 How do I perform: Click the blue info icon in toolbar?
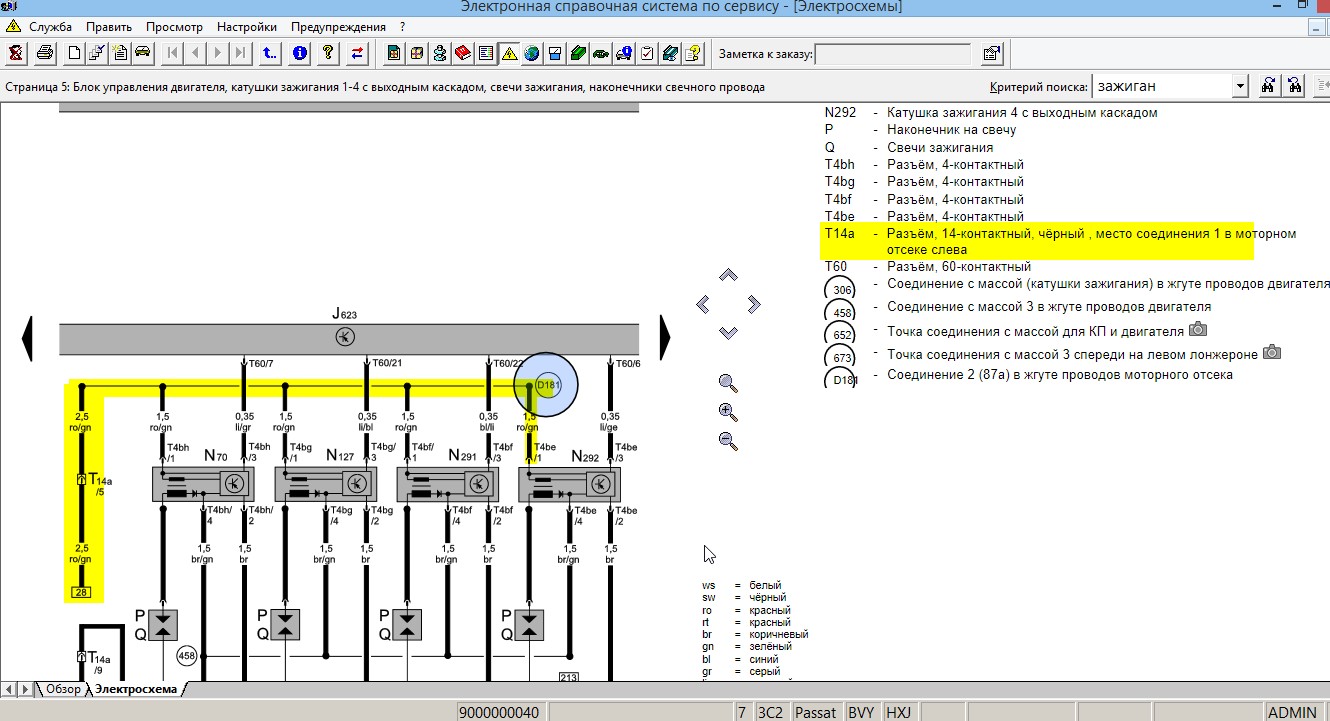(x=299, y=53)
